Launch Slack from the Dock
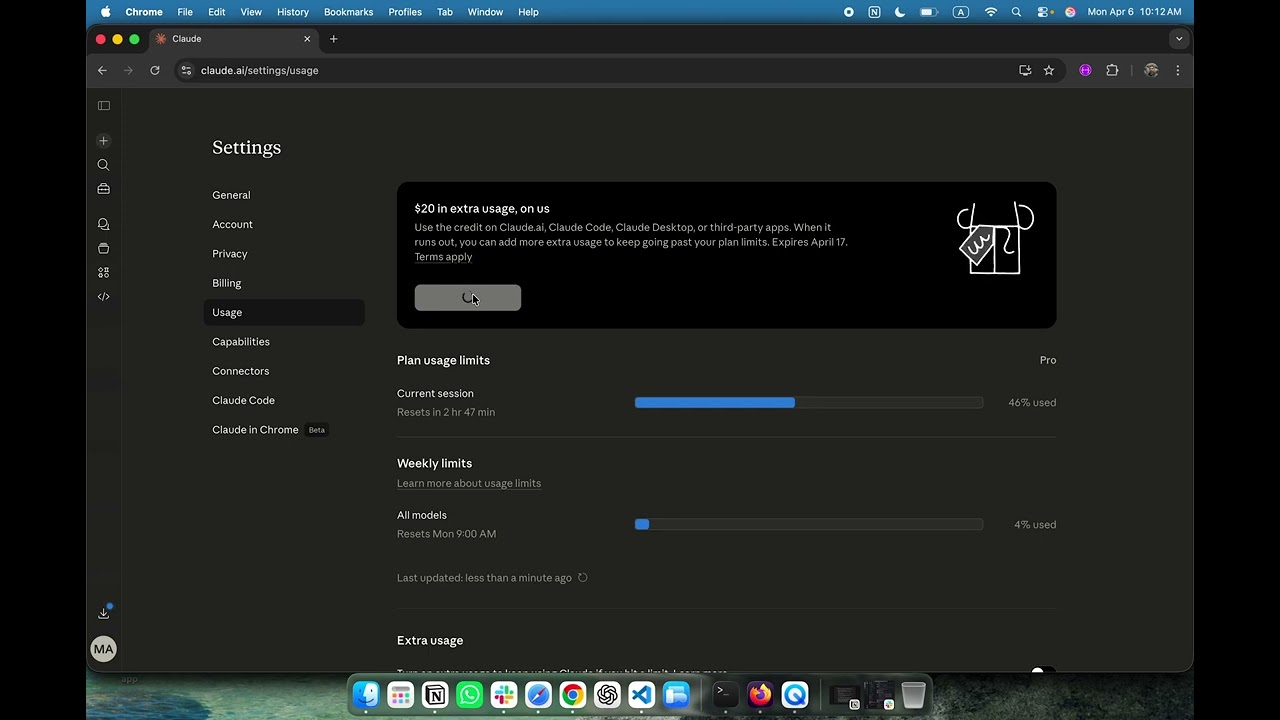Image resolution: width=1280 pixels, height=720 pixels. tap(504, 695)
